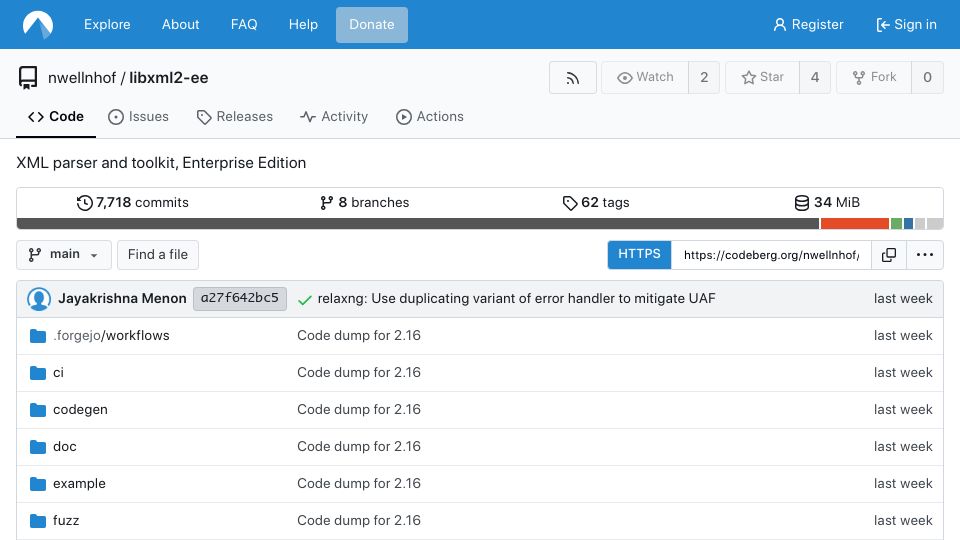Open the example folder name
This screenshot has width=960, height=540.
coord(79,484)
